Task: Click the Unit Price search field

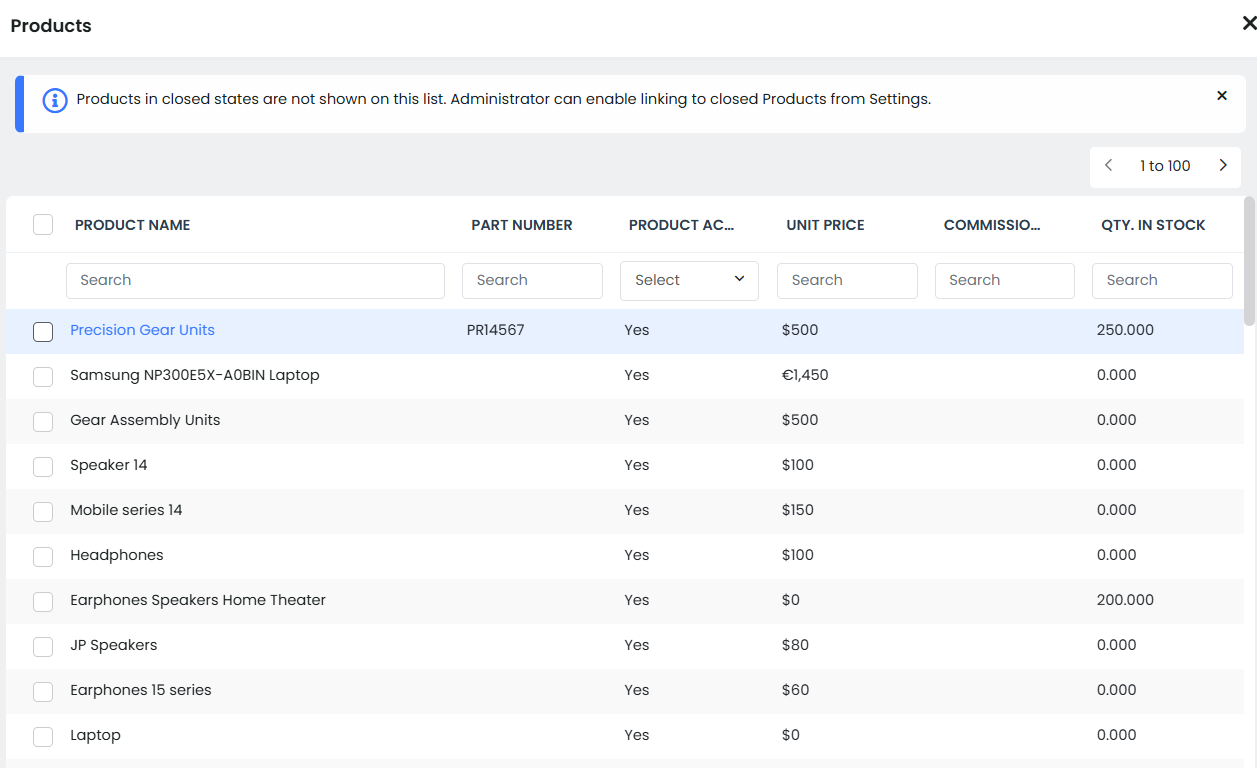Action: click(x=847, y=280)
